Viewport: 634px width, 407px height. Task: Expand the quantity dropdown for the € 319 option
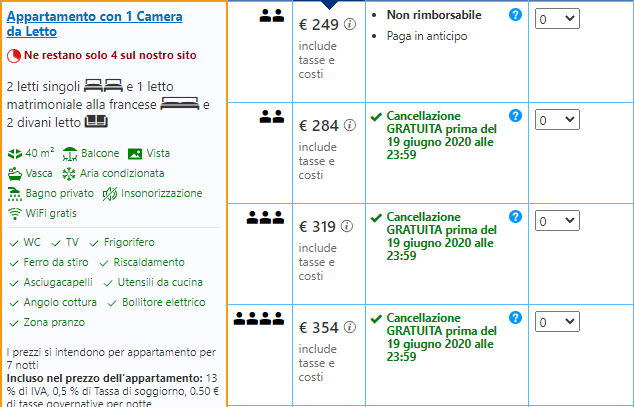(x=557, y=221)
